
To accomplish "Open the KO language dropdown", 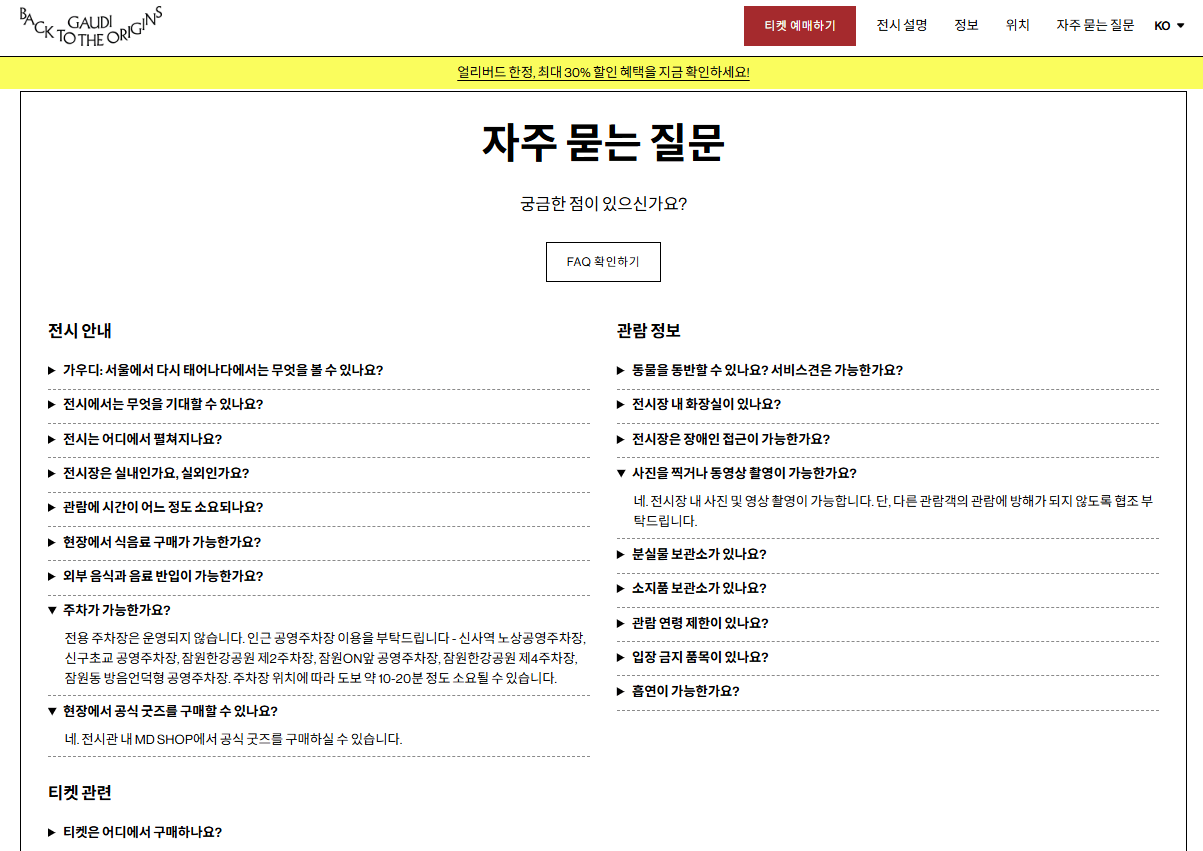I will pyautogui.click(x=1169, y=26).
